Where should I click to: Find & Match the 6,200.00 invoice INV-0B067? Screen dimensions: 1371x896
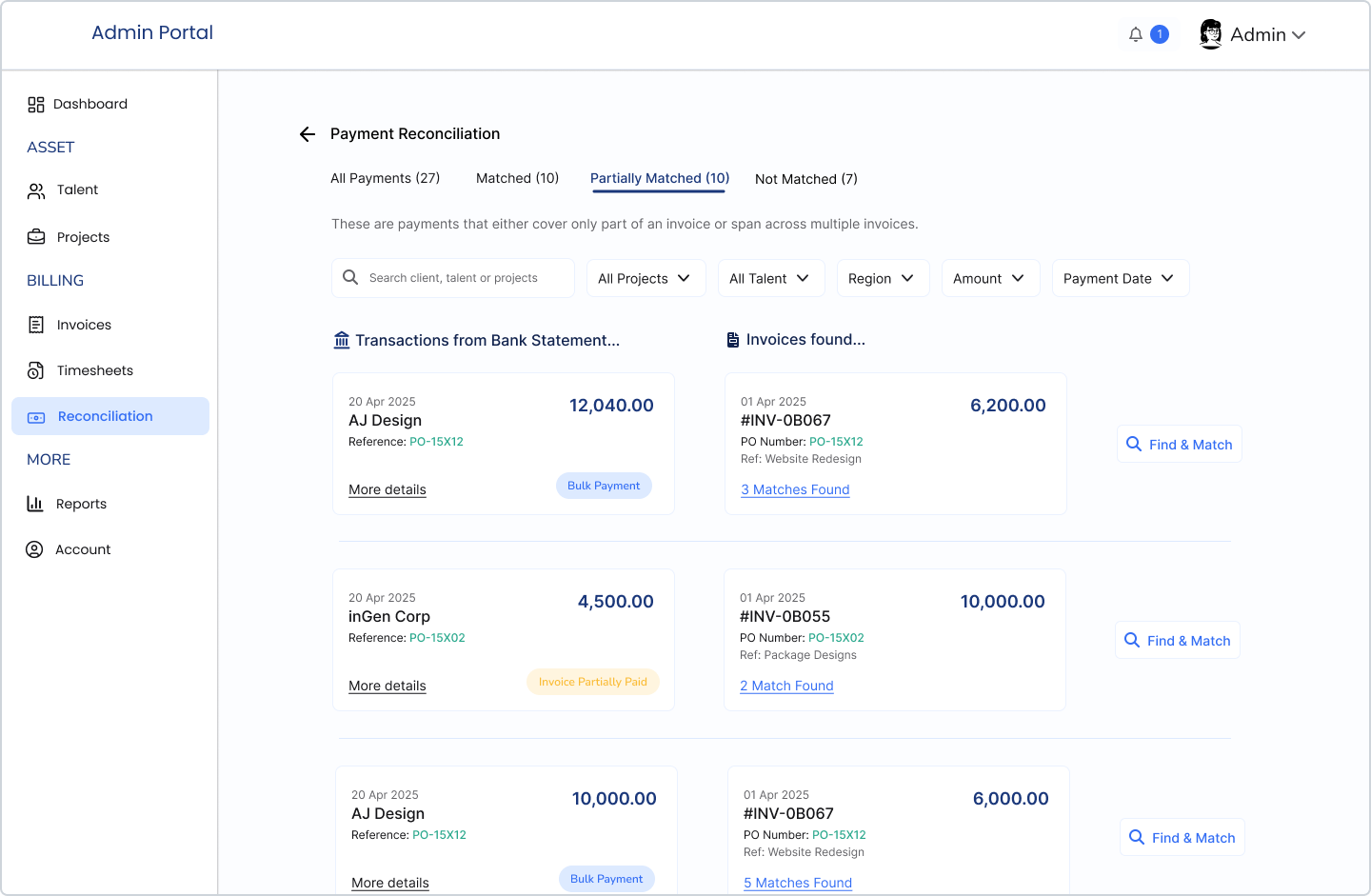[1179, 444]
